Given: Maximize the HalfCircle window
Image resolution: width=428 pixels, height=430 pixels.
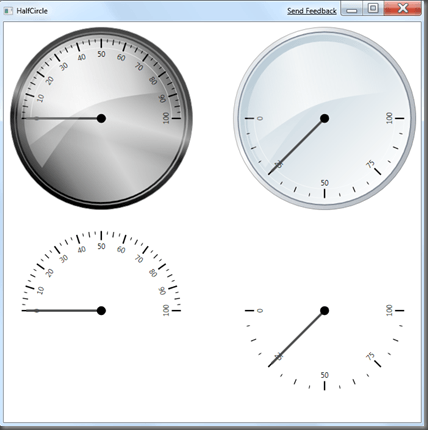Looking at the screenshot, I should 373,8.
